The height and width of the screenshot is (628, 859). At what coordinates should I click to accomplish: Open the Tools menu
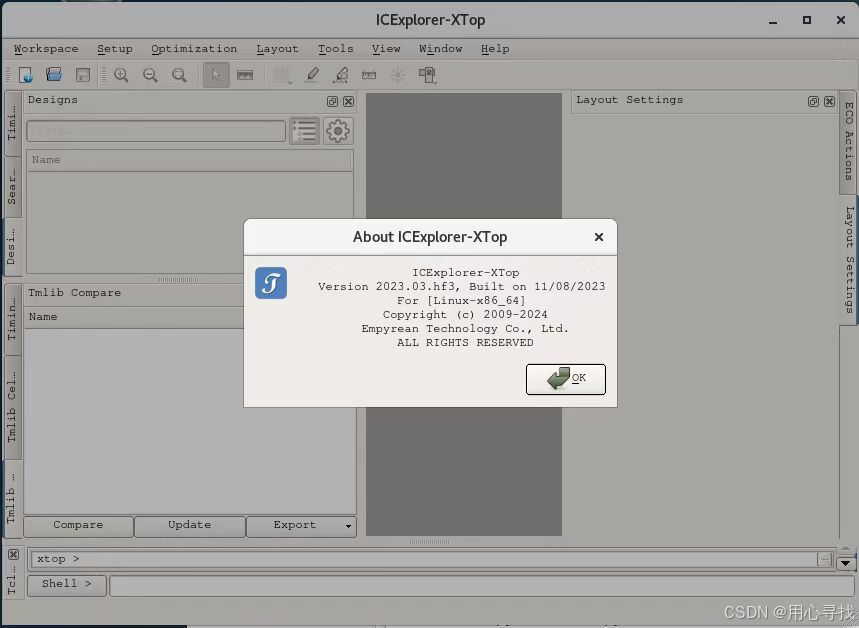coord(335,49)
